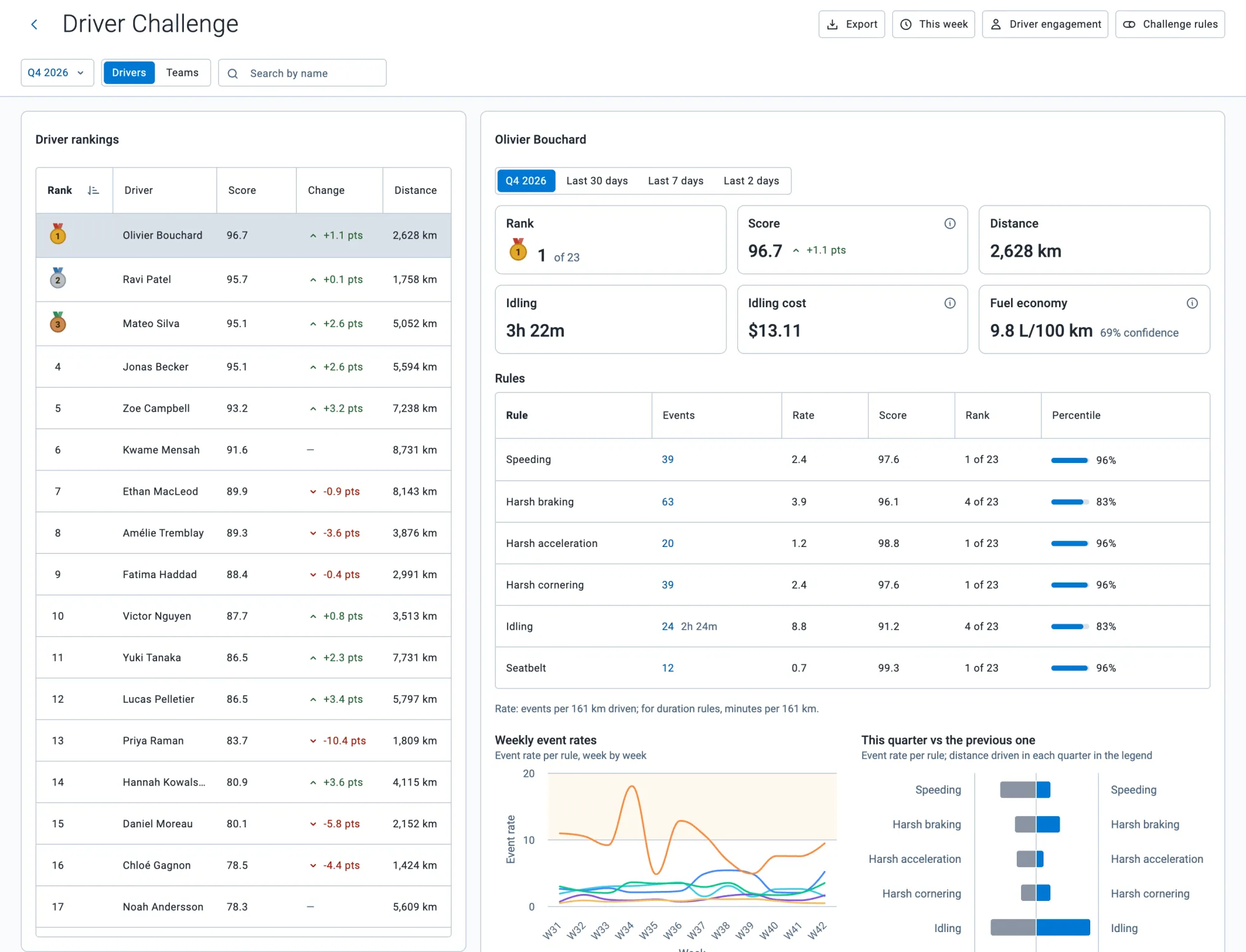
Task: Open the 12 Seatbelt events link
Action: pyautogui.click(x=667, y=669)
